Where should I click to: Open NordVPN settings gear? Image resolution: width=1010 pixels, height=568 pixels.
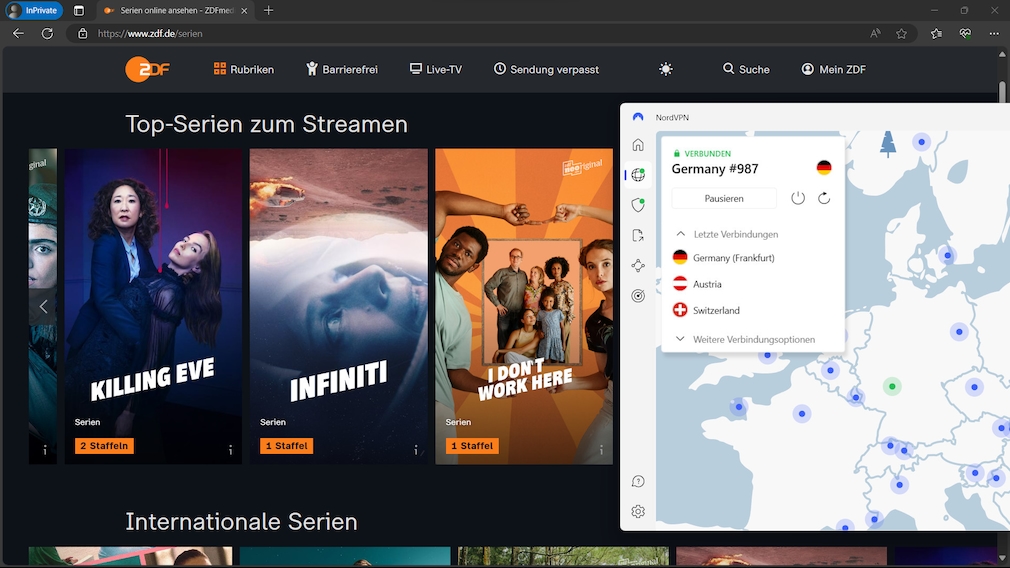[x=638, y=511]
